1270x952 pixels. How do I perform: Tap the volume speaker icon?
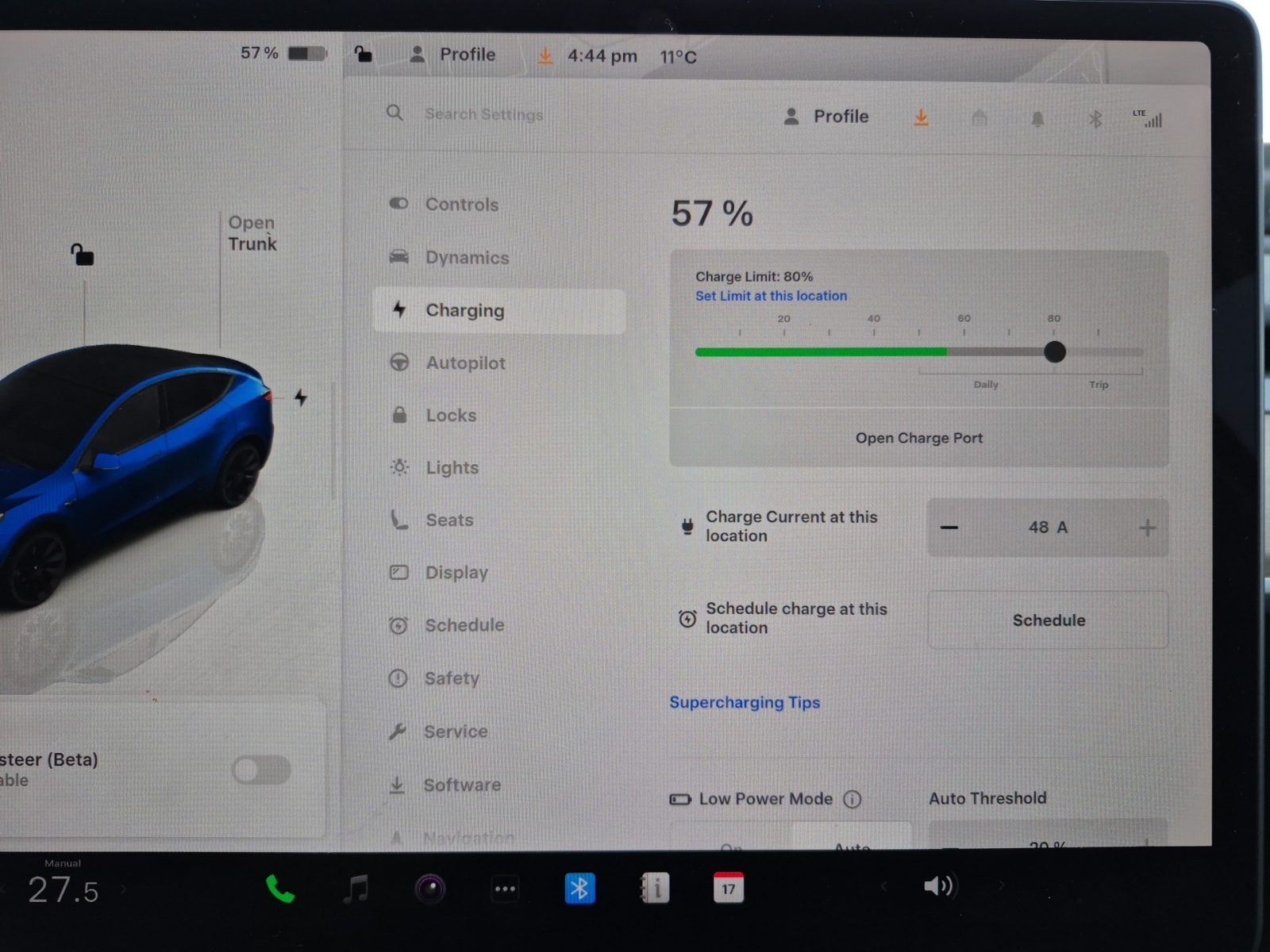point(938,886)
